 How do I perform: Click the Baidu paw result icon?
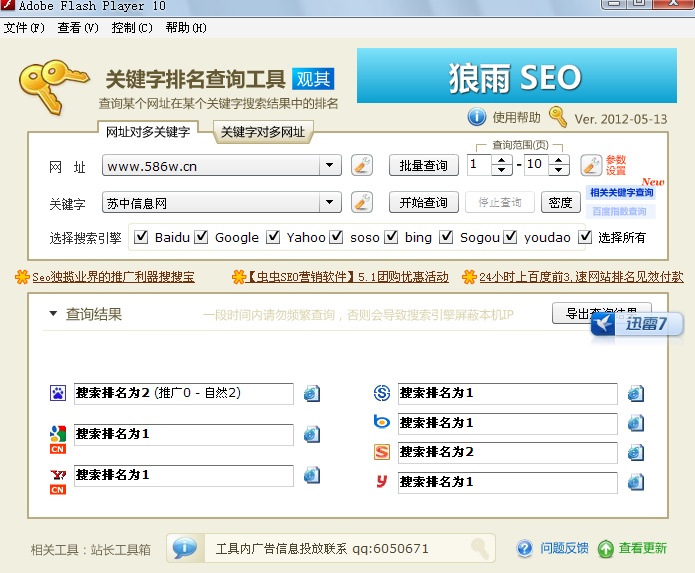click(58, 393)
